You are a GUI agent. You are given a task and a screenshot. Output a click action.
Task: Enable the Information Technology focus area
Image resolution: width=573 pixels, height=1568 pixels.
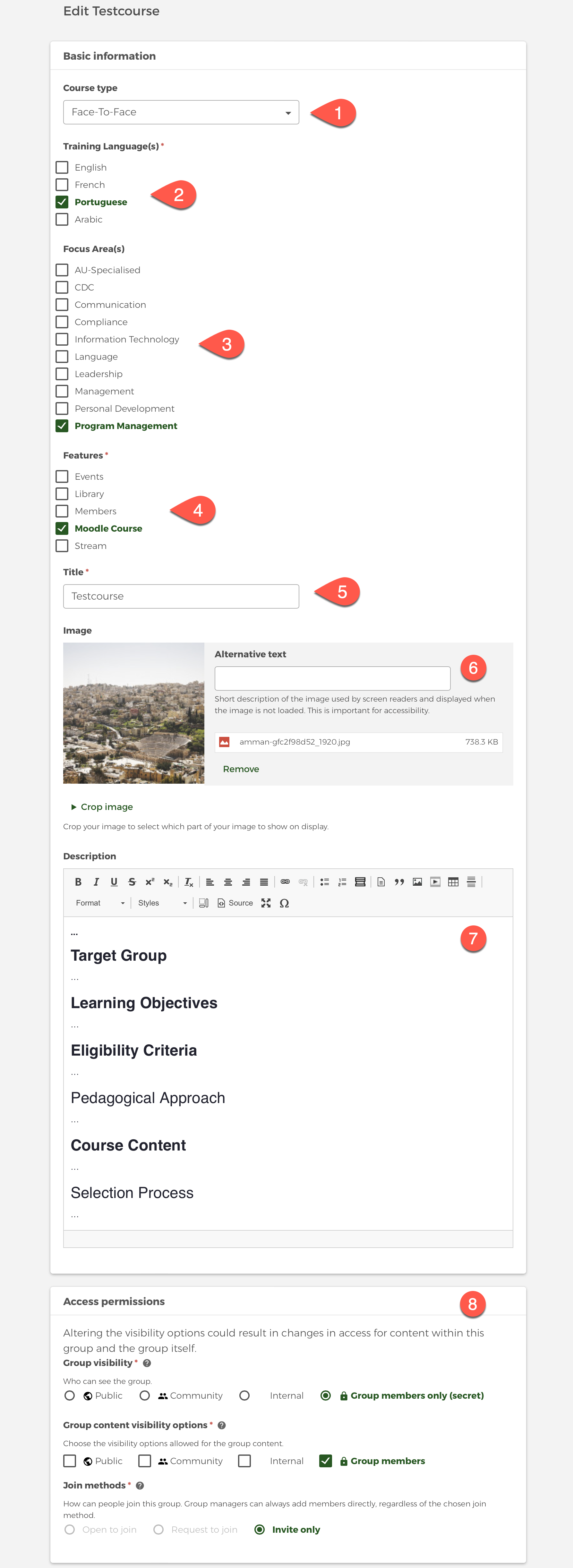click(62, 339)
